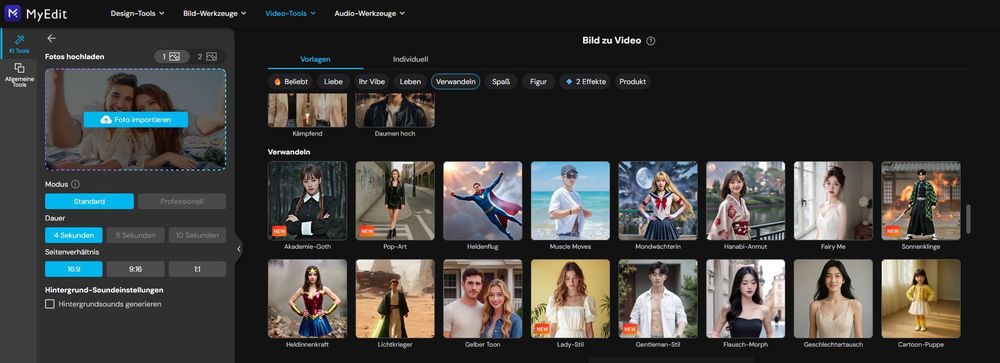Filter templates by Ihr Vibe
The height and width of the screenshot is (363, 1000).
pyautogui.click(x=372, y=82)
